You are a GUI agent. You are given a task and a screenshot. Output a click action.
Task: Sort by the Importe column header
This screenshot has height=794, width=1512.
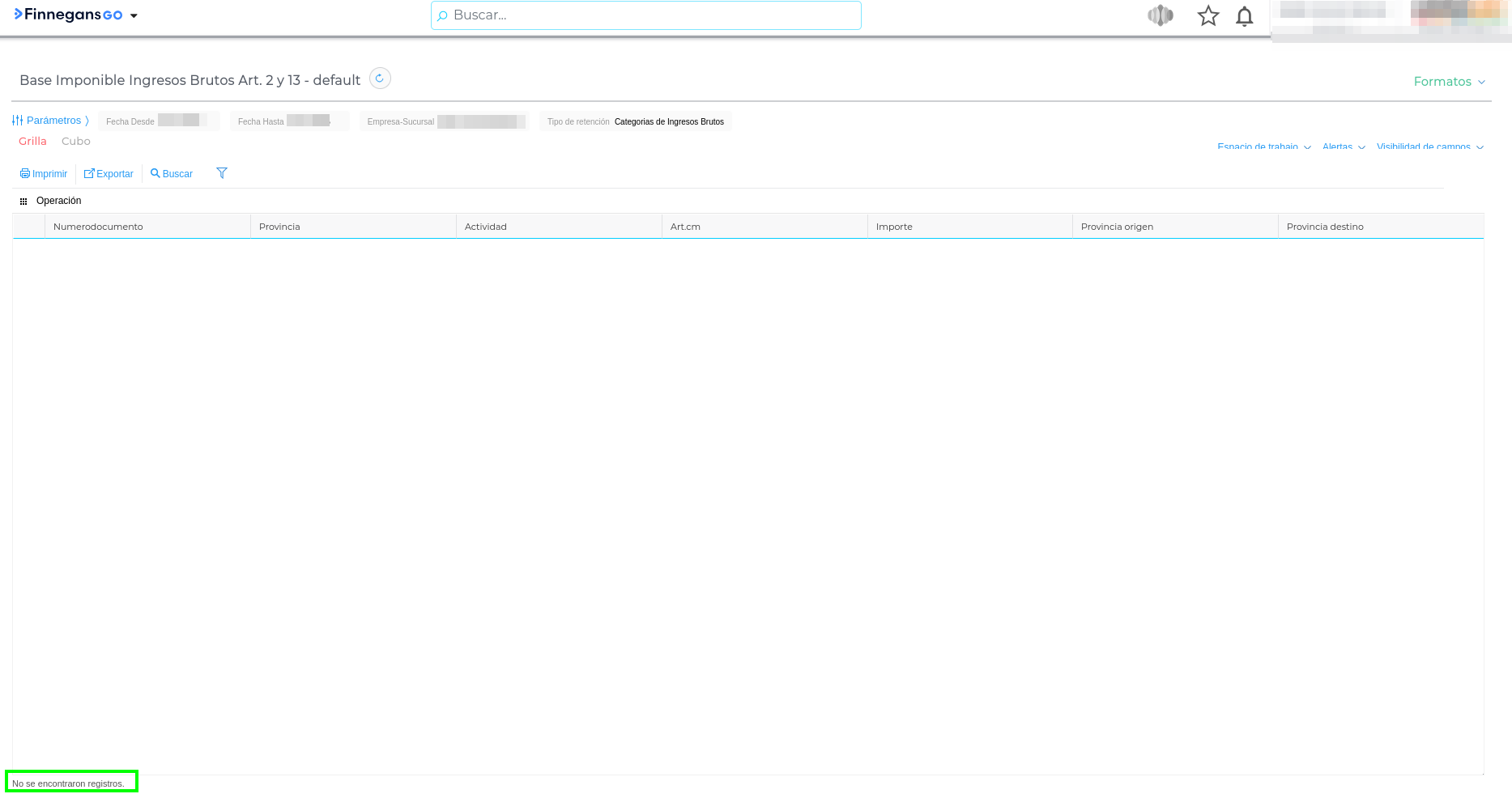tap(894, 227)
